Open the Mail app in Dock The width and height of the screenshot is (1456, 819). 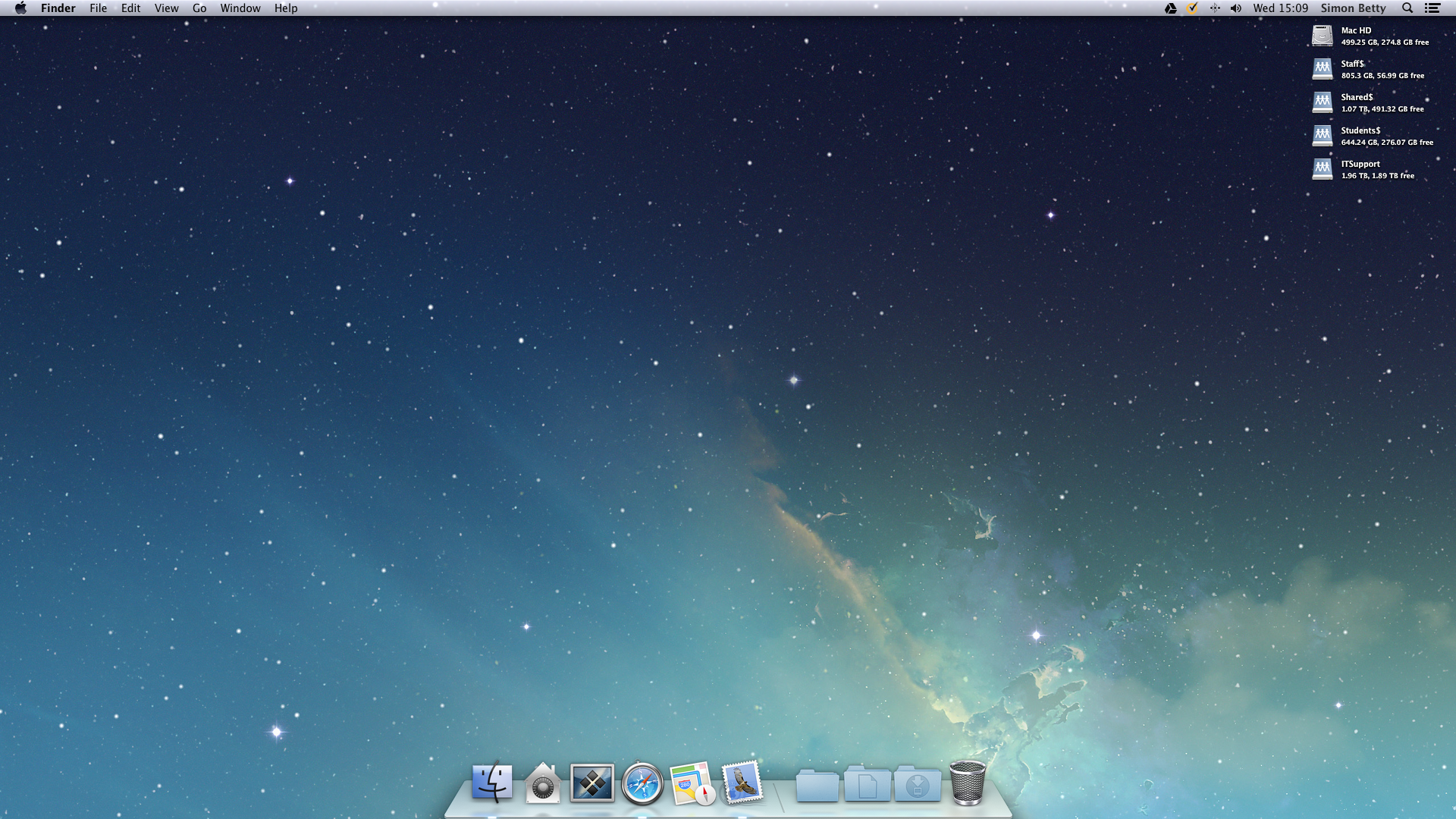coord(742,783)
